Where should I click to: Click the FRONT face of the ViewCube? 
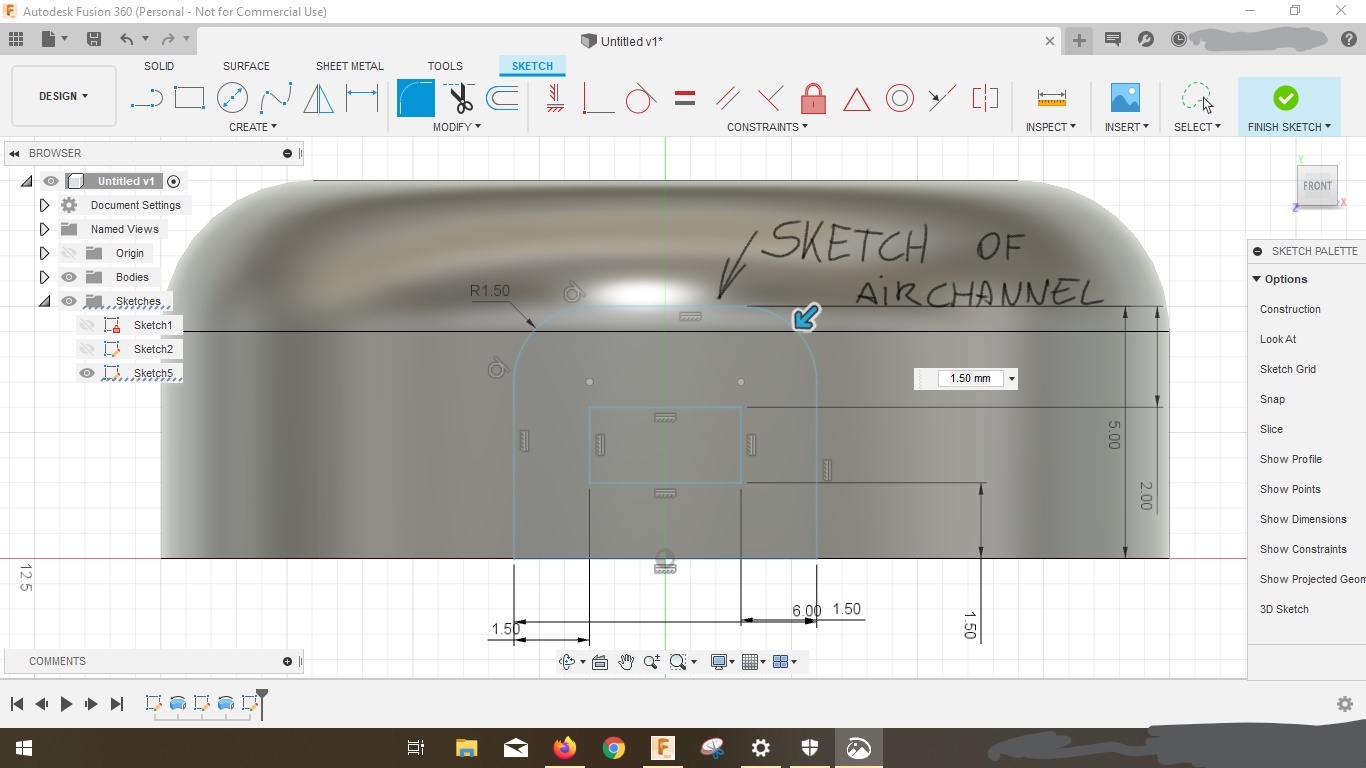(x=1317, y=186)
